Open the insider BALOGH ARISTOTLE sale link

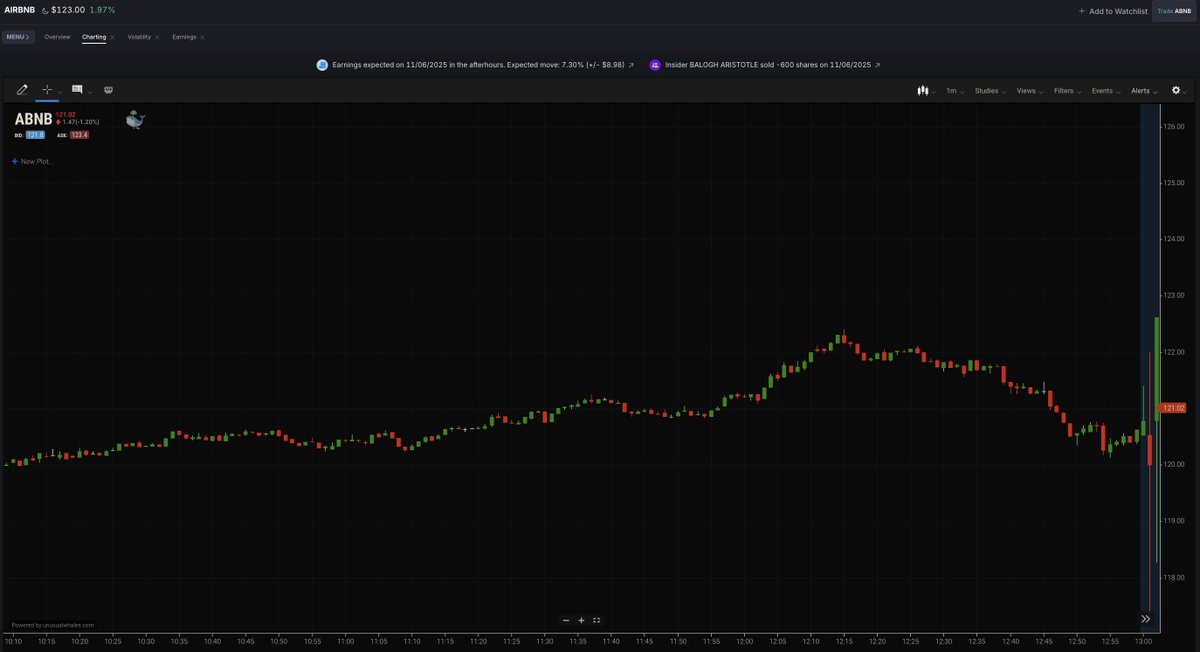[x=773, y=64]
